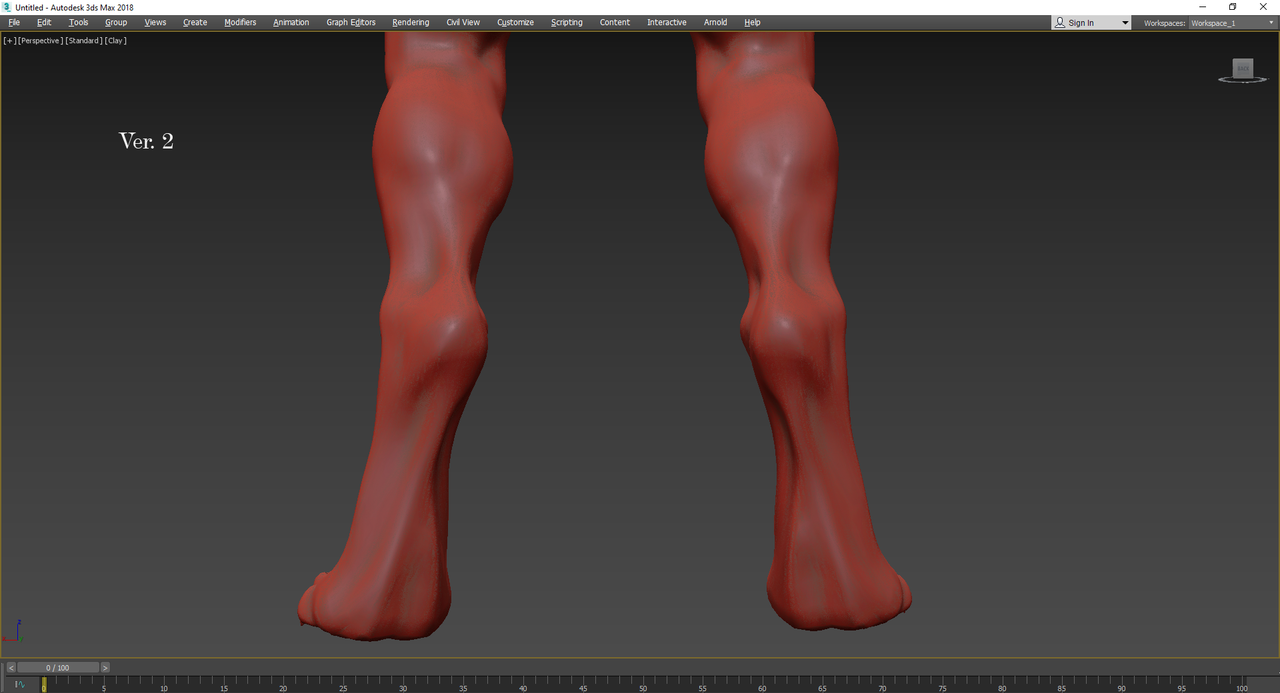
Task: Open the Interactive menu
Action: tap(667, 22)
